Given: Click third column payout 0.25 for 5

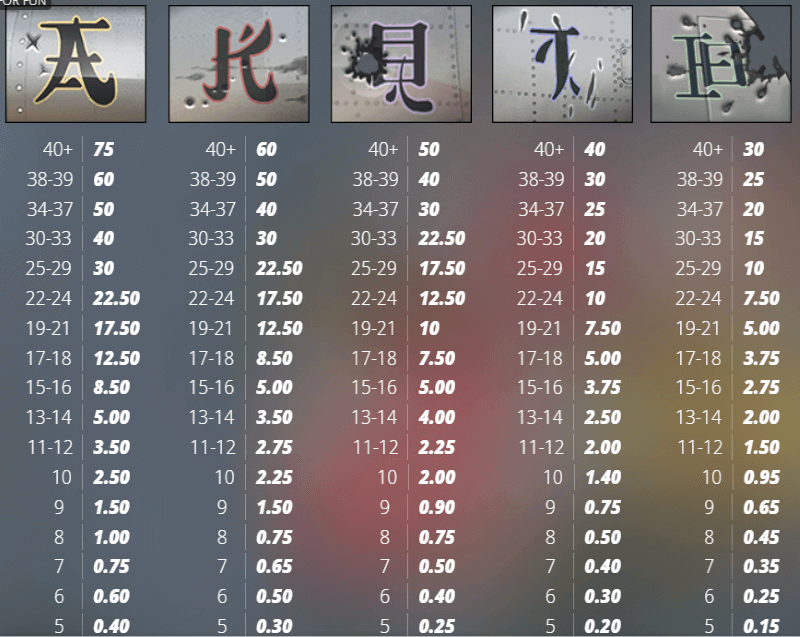Looking at the screenshot, I should 437,626.
